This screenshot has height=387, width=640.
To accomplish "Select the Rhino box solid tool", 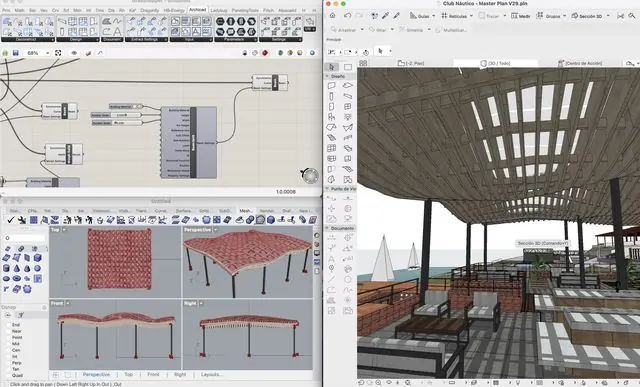I will click(x=37, y=258).
